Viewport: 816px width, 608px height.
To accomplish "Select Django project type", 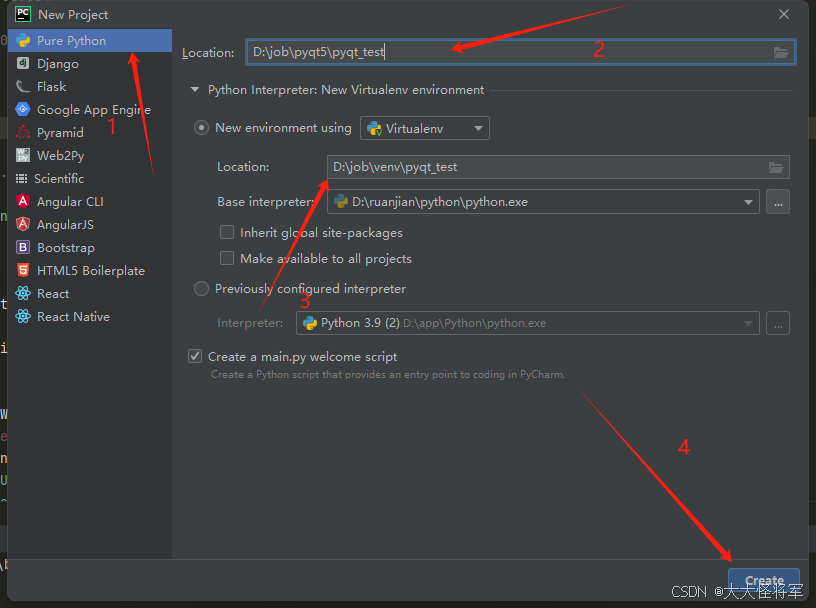I will 90,63.
